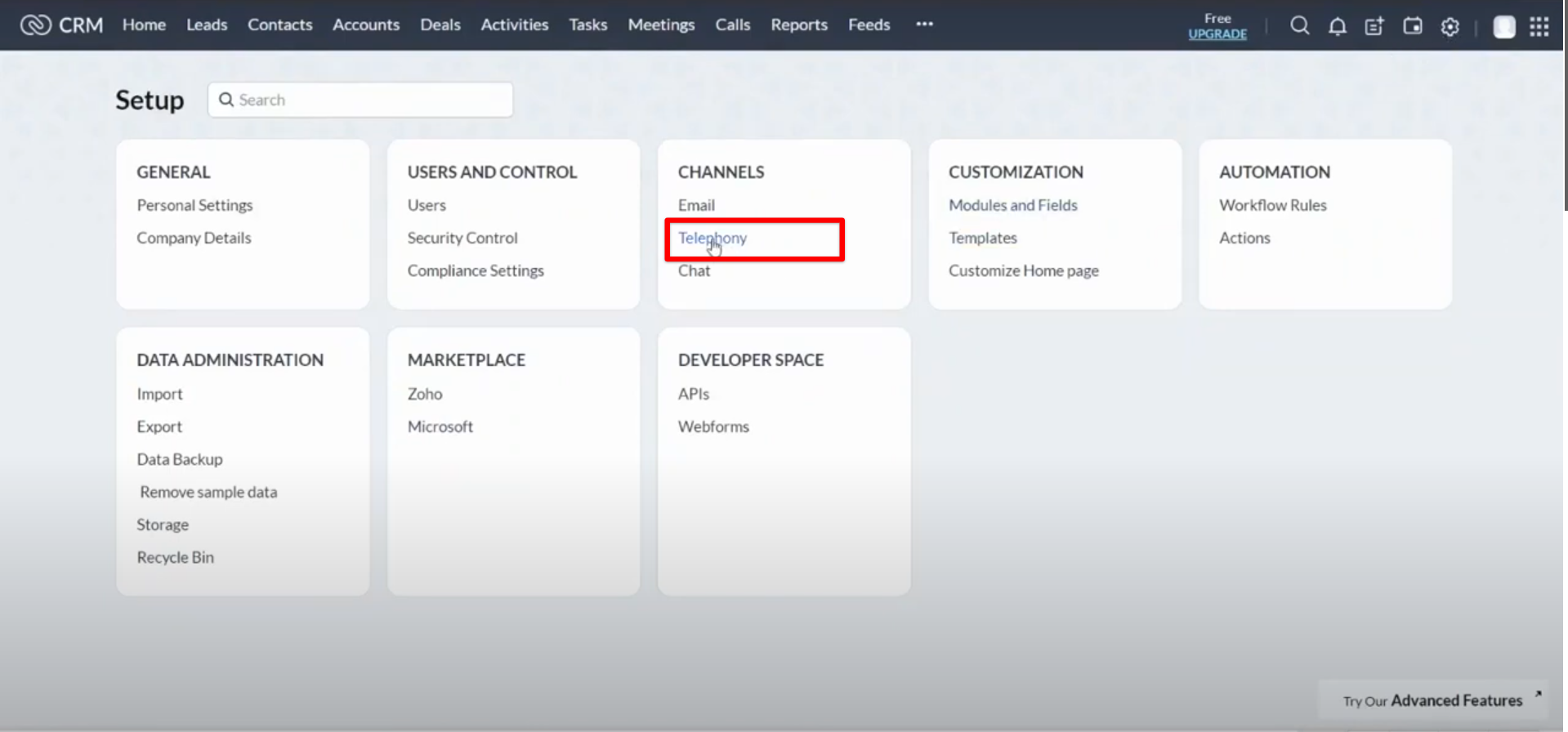Open Zoho marketplace link
This screenshot has width=1568, height=732.
pos(425,394)
